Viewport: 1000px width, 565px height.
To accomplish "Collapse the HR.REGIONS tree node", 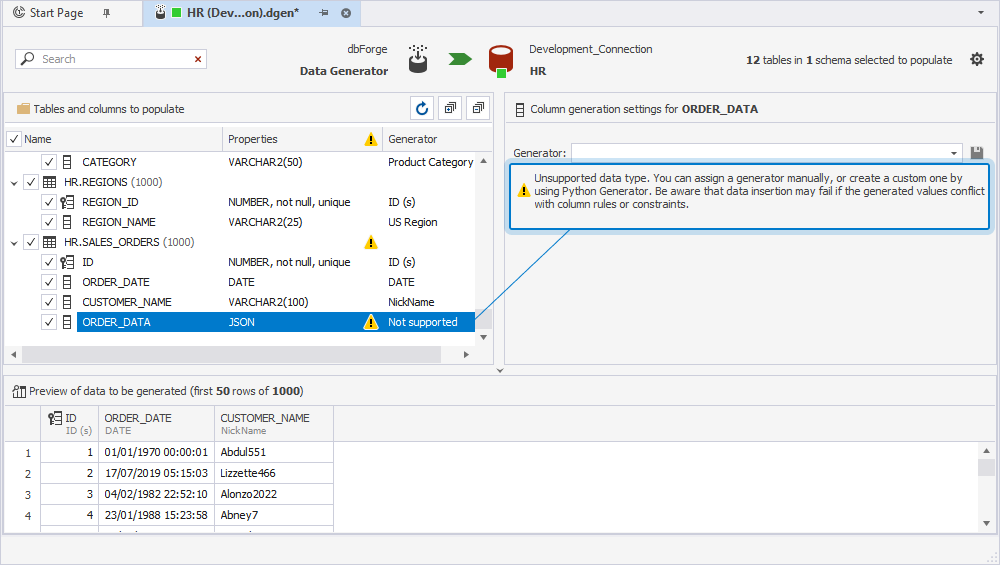I will (x=14, y=183).
